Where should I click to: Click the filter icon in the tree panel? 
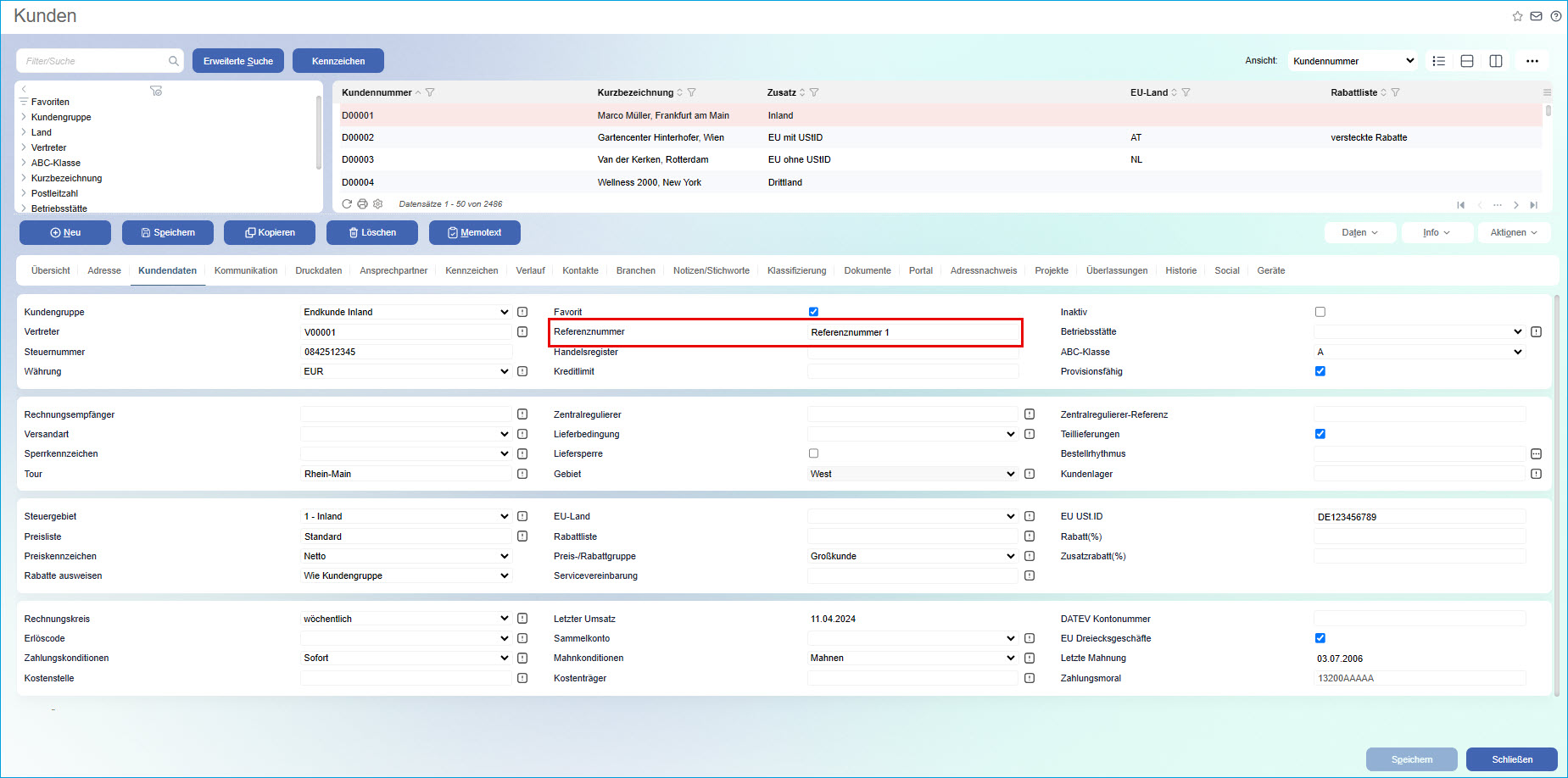tap(156, 91)
